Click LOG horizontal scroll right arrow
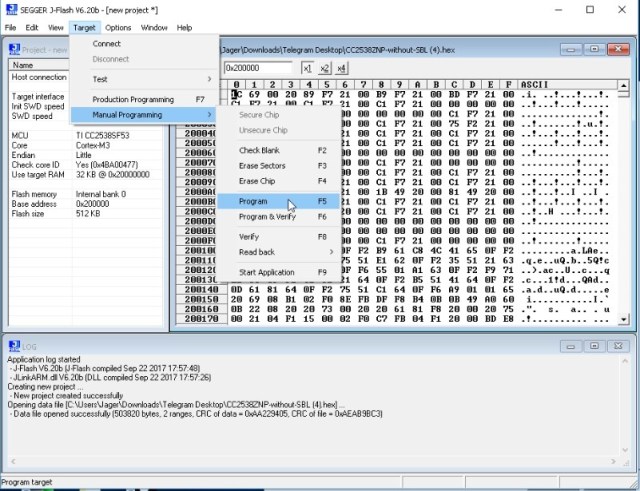 [x=613, y=462]
